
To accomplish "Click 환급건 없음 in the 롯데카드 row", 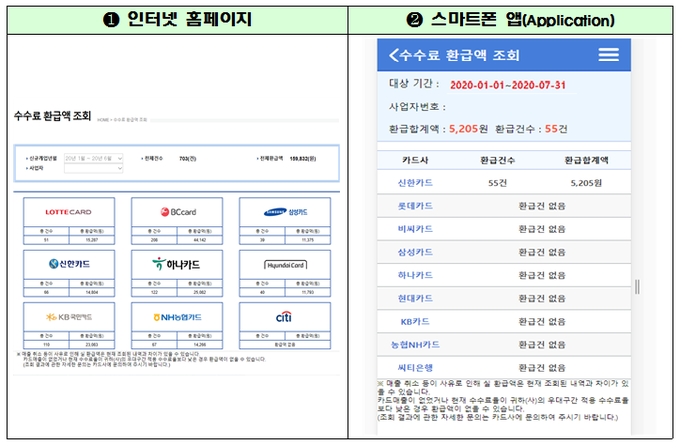I will [542, 206].
